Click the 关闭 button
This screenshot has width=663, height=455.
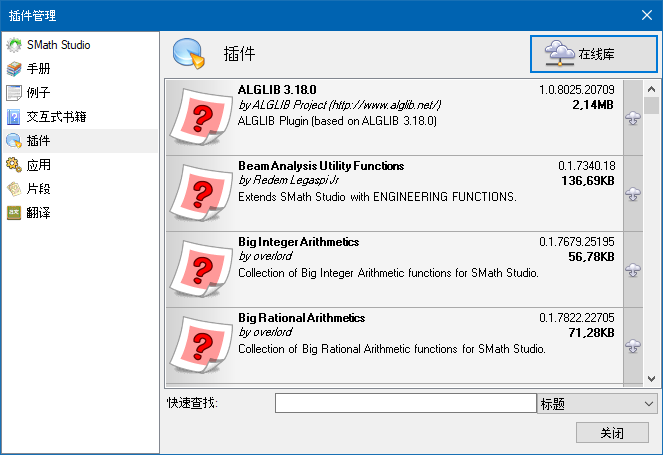(612, 433)
